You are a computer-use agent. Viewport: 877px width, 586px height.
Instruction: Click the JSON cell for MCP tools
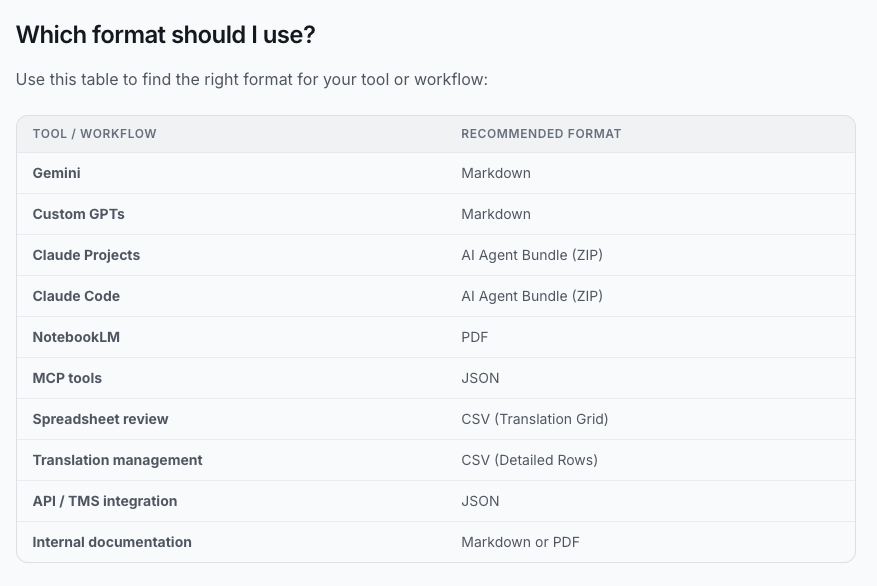coord(480,378)
